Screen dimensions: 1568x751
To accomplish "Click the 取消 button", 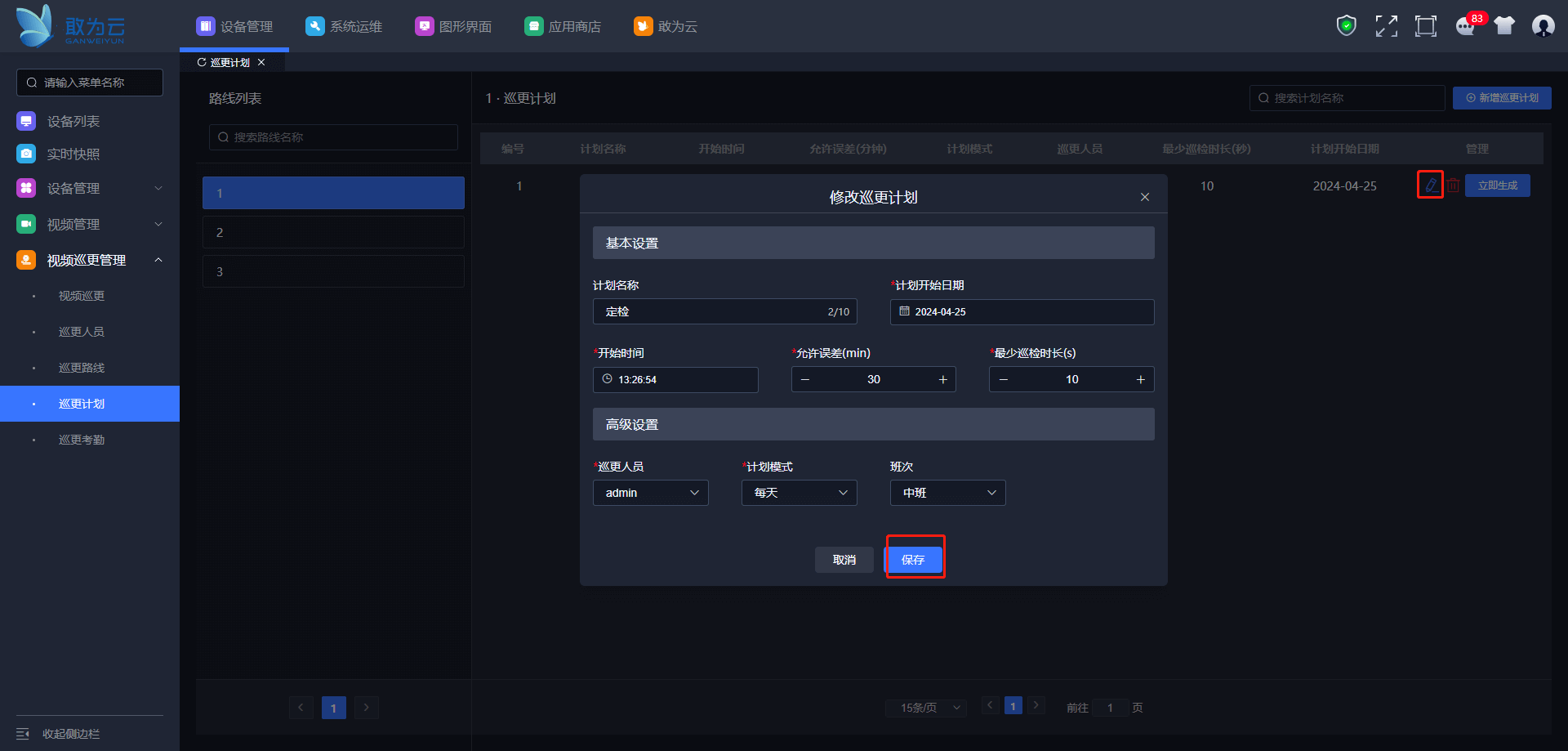I will (x=844, y=560).
